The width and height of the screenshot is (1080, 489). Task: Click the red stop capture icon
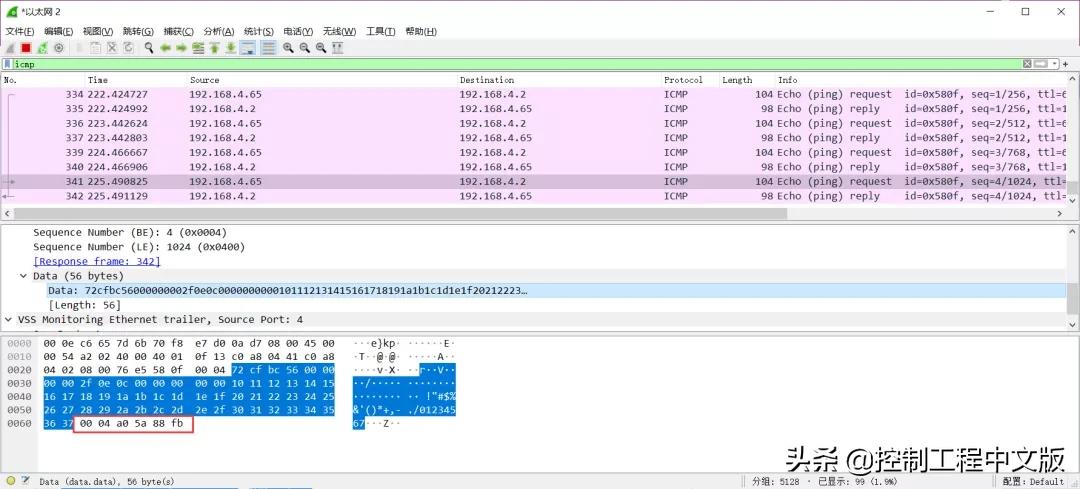26,47
